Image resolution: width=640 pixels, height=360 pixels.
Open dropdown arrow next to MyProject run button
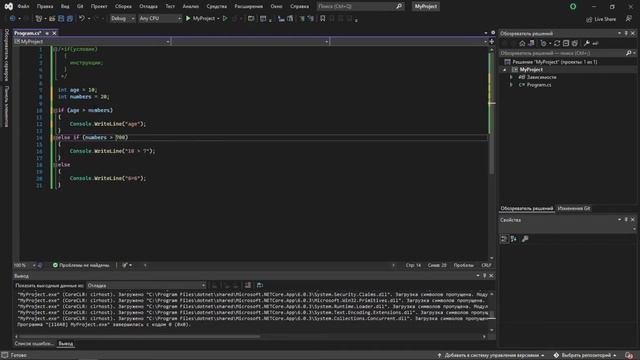click(x=218, y=18)
